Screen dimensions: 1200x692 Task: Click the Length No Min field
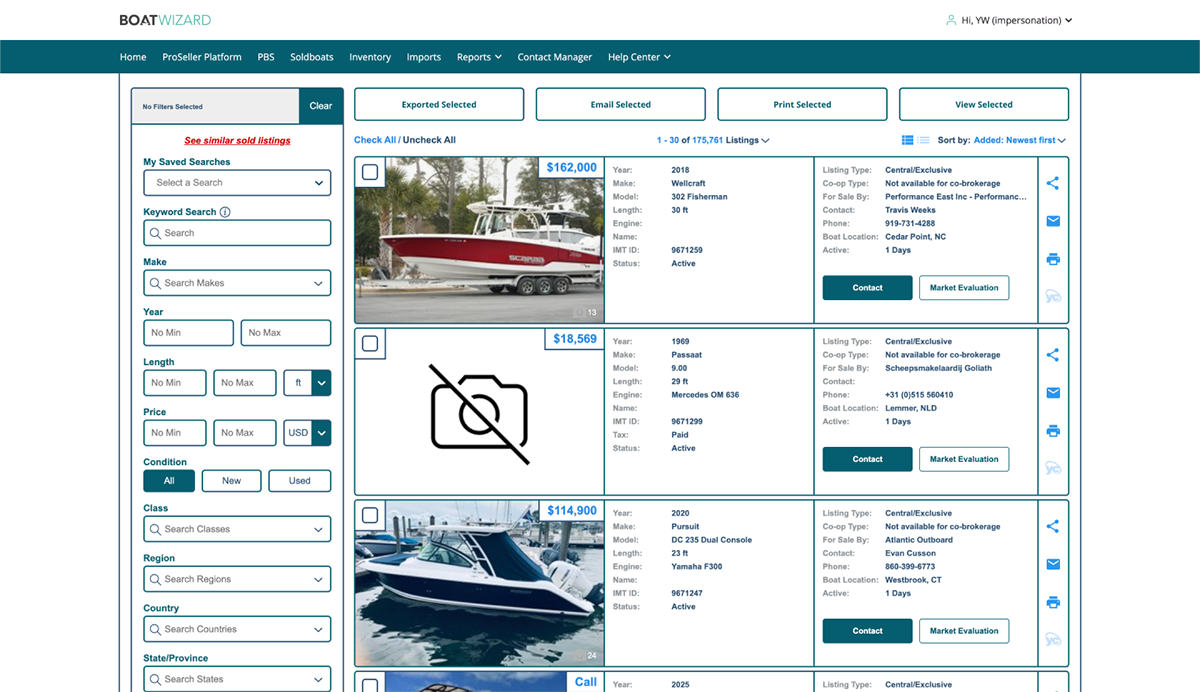pyautogui.click(x=175, y=383)
